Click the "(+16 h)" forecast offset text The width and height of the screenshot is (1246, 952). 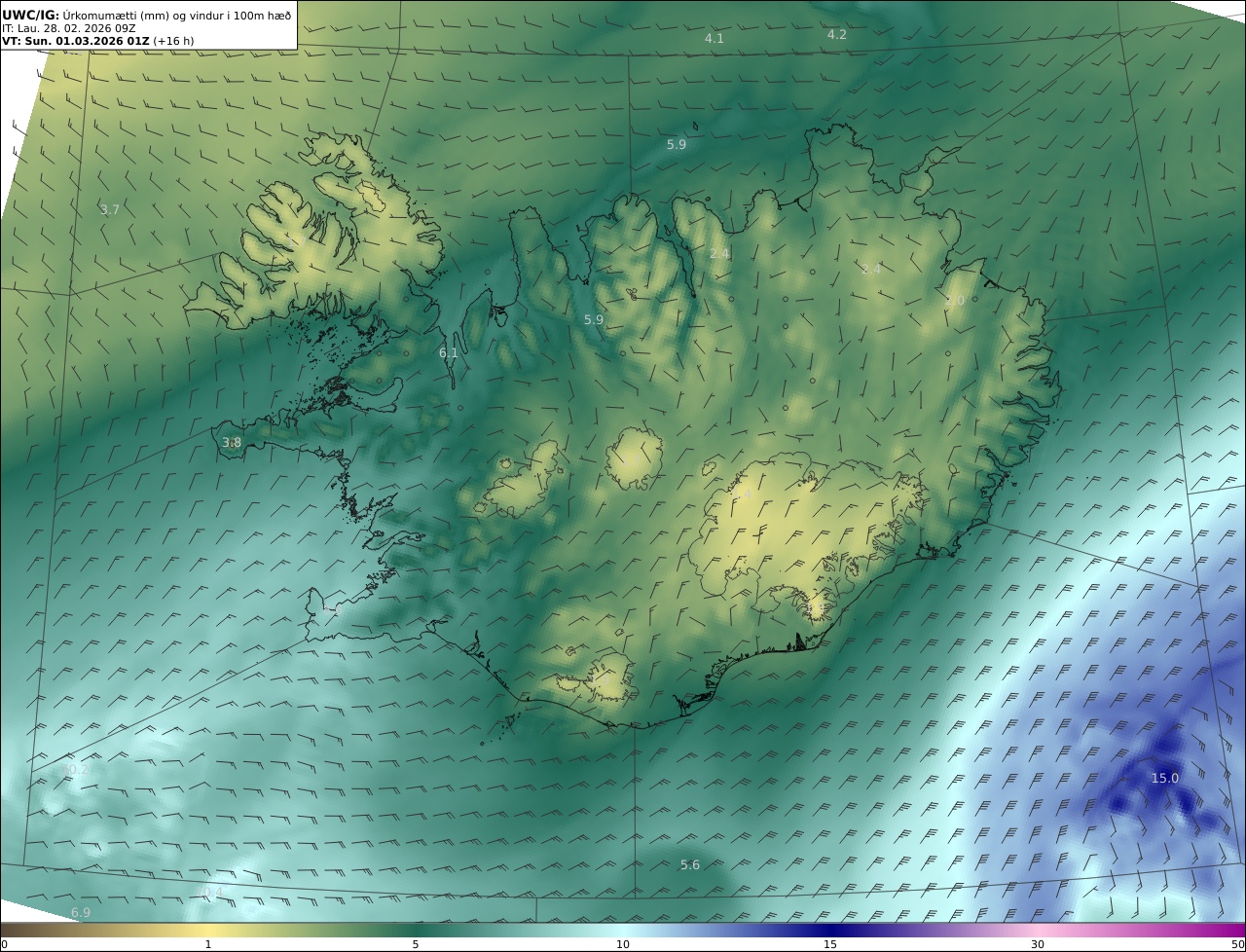point(173,41)
